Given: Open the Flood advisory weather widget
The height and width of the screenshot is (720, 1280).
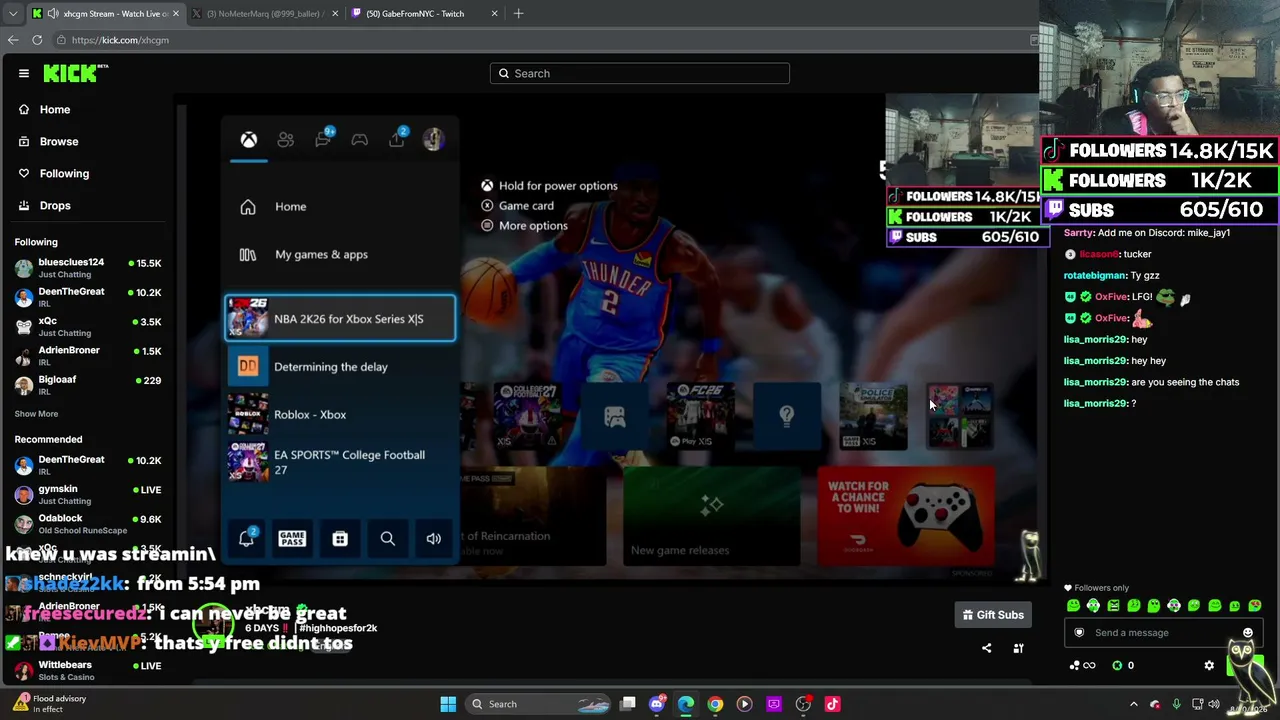Looking at the screenshot, I should 50,704.
